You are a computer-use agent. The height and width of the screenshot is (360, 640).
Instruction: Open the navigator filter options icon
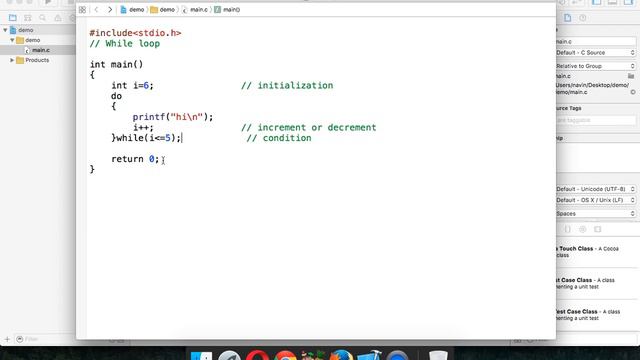[x=19, y=339]
